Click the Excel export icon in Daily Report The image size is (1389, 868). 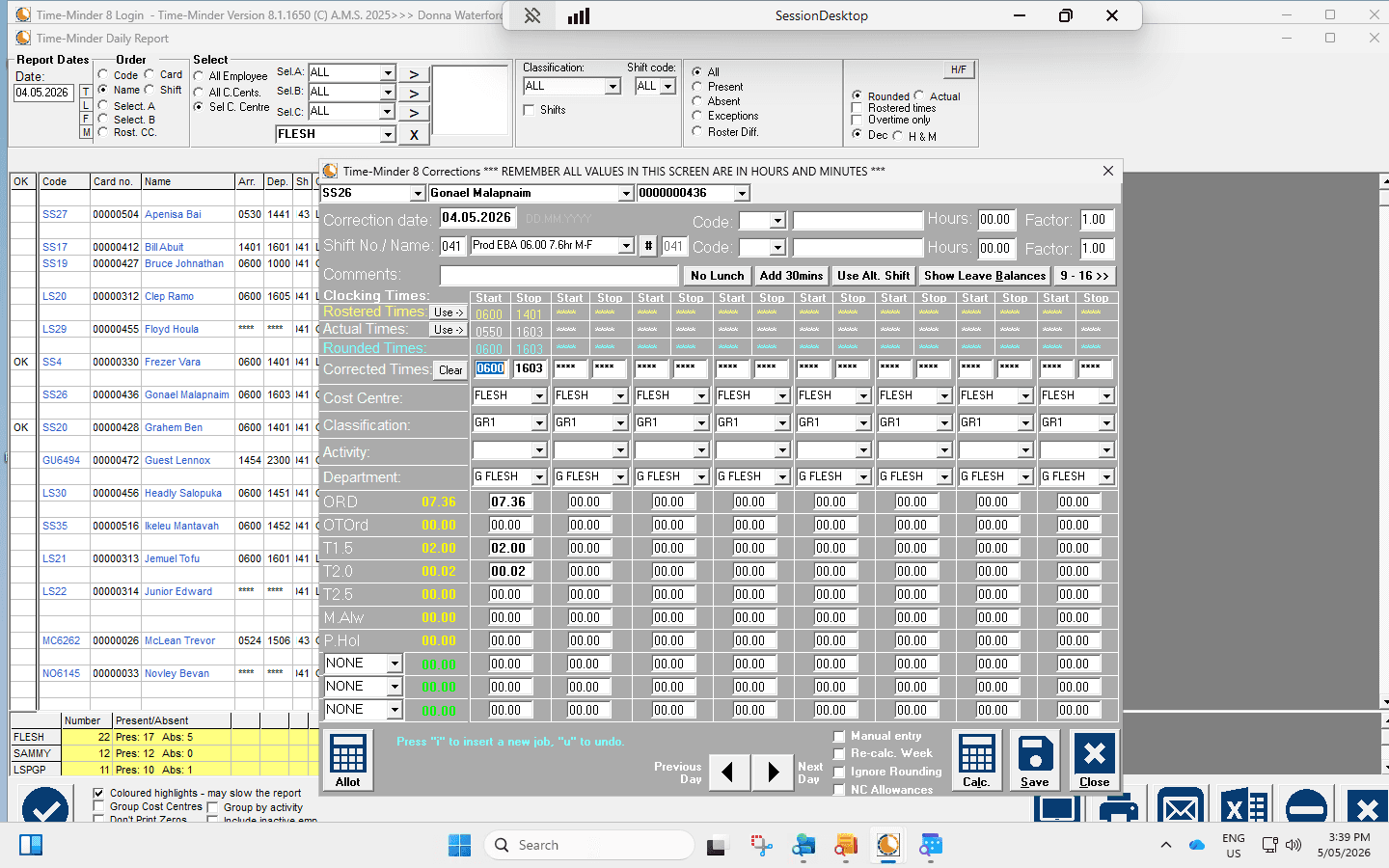1243,807
